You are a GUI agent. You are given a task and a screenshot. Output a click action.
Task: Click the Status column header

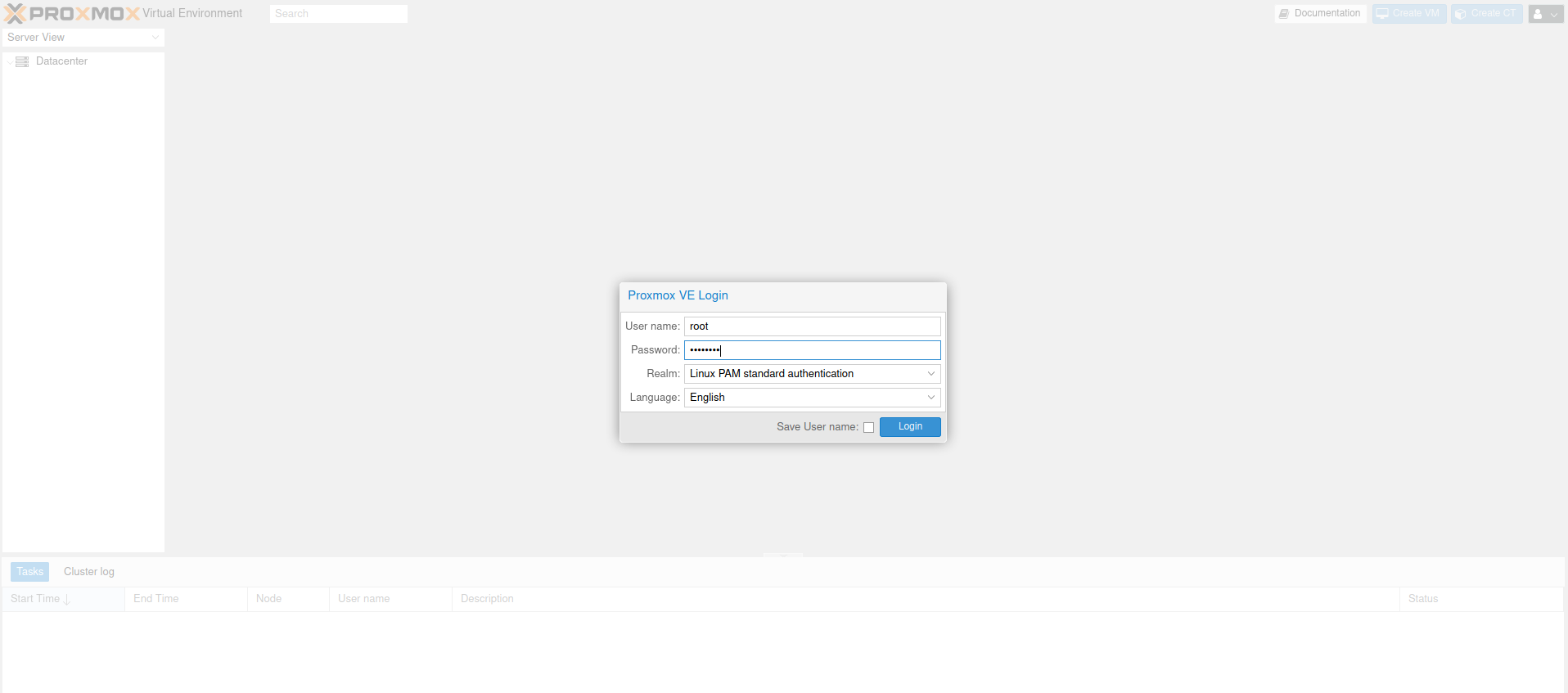coord(1422,599)
